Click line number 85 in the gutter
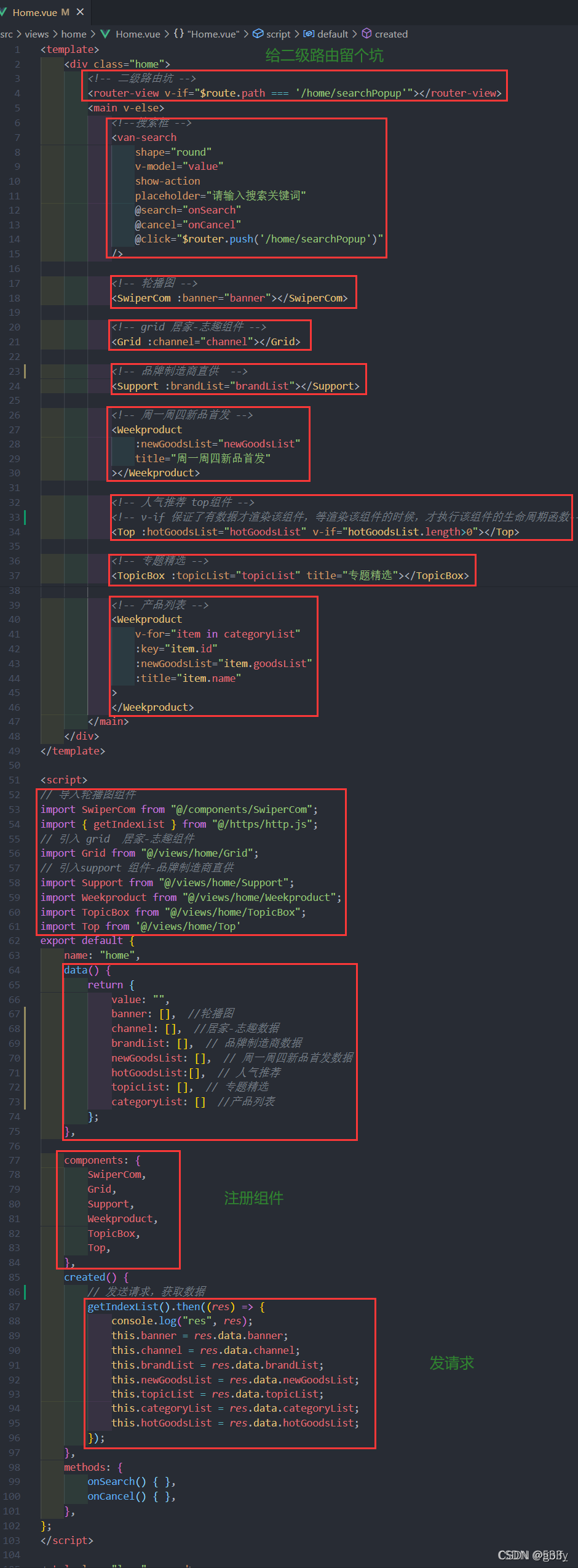Image resolution: width=578 pixels, height=1568 pixels. tap(14, 1277)
